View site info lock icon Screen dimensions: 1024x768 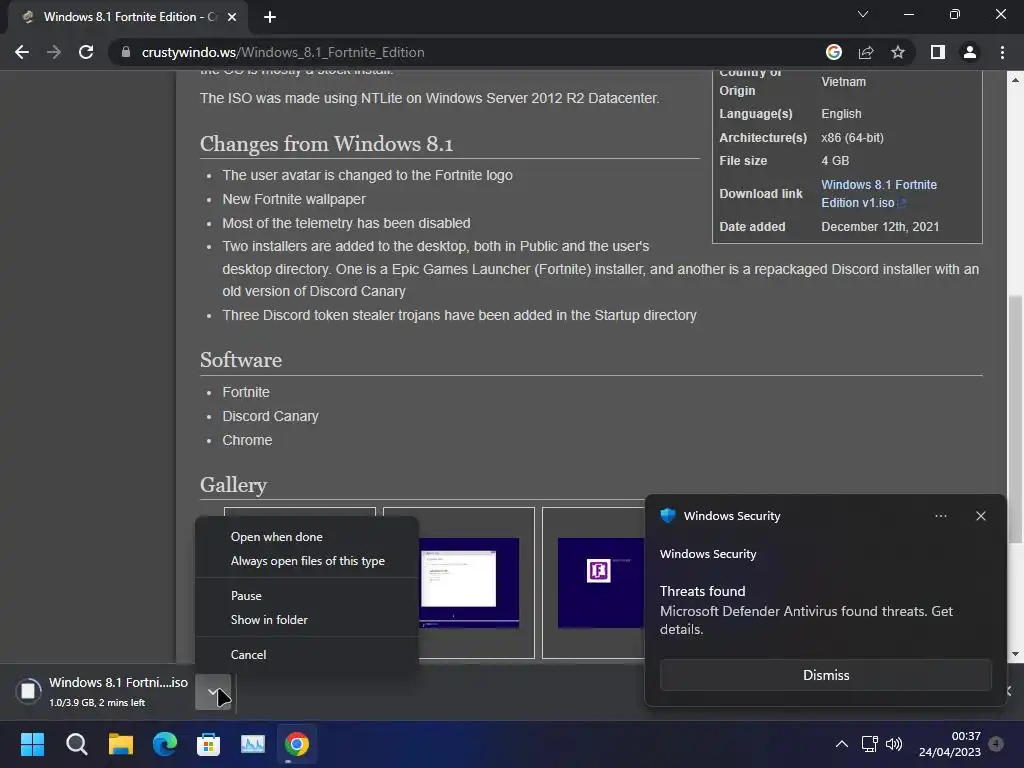pos(126,52)
